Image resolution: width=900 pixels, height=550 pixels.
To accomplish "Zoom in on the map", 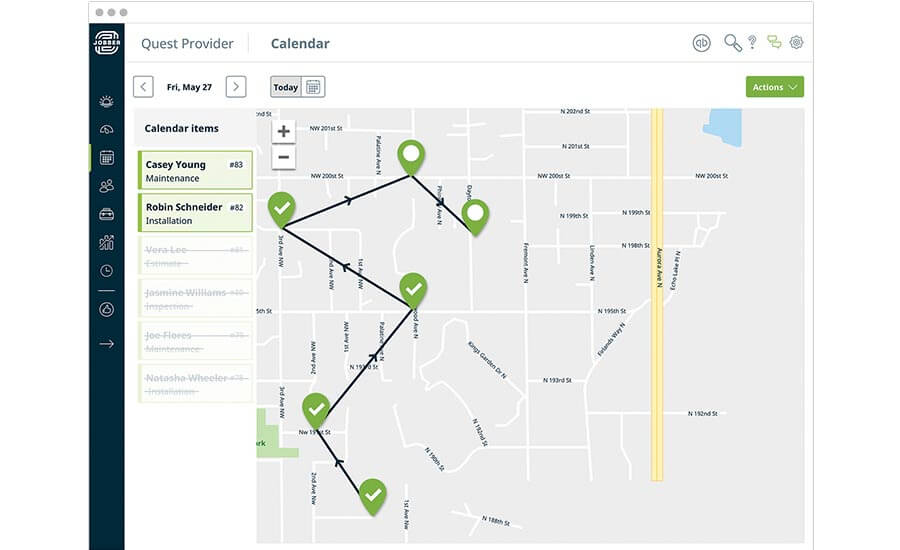I will (284, 131).
